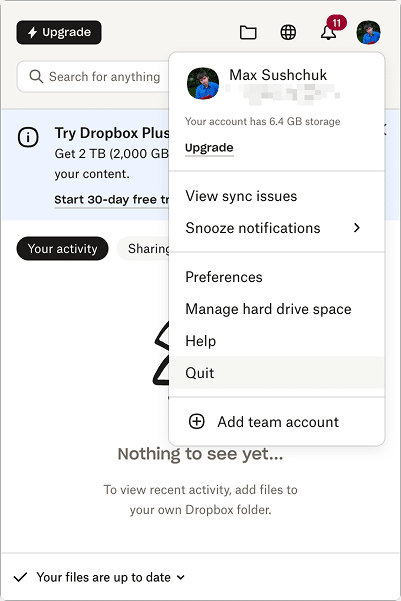Select the Your activity tab
Image resolution: width=401 pixels, height=601 pixels.
62,249
